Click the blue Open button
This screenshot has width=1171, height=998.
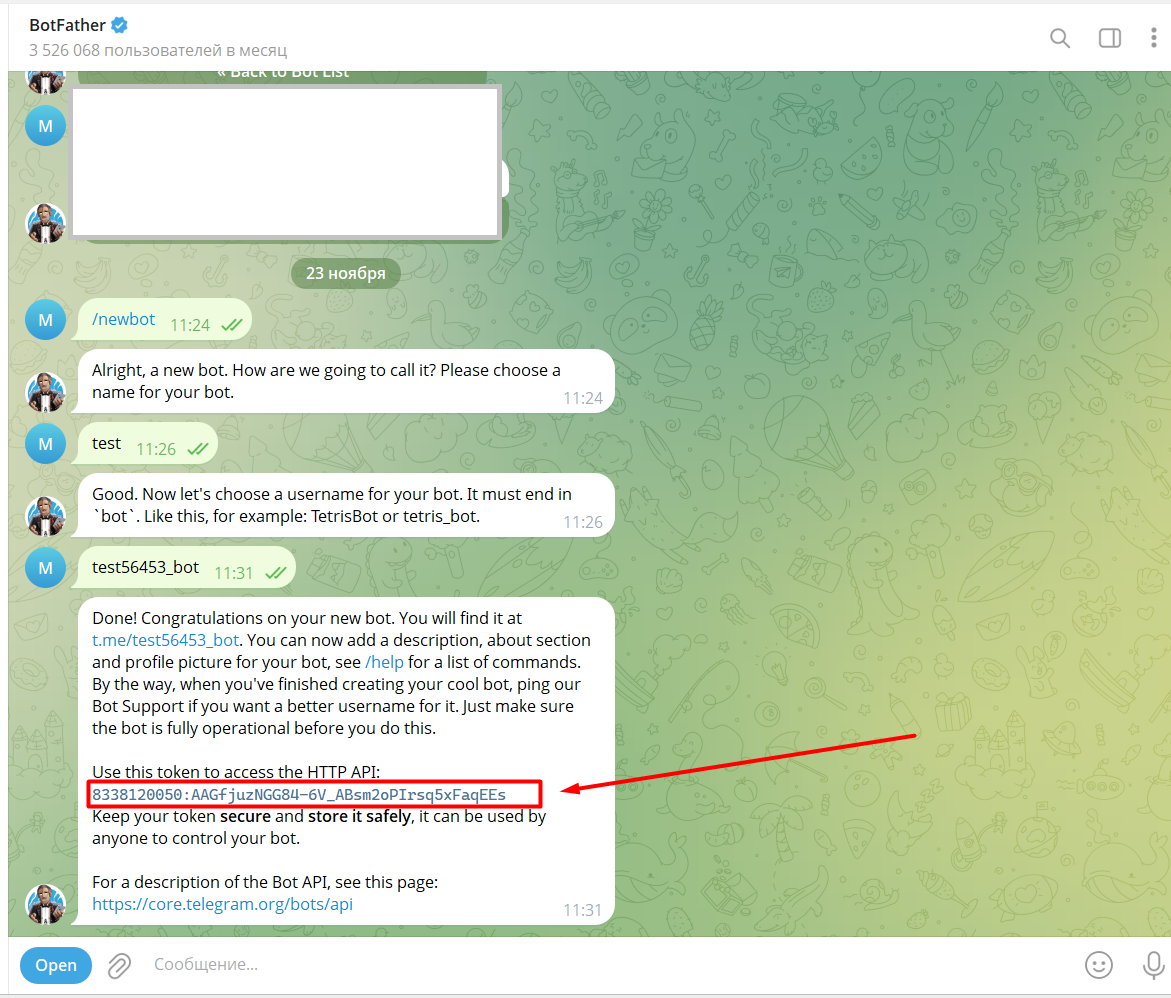[56, 965]
